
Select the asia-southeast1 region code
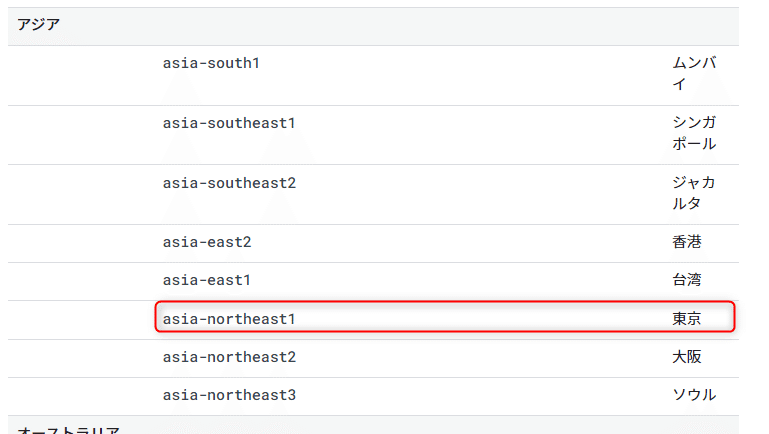click(x=229, y=123)
